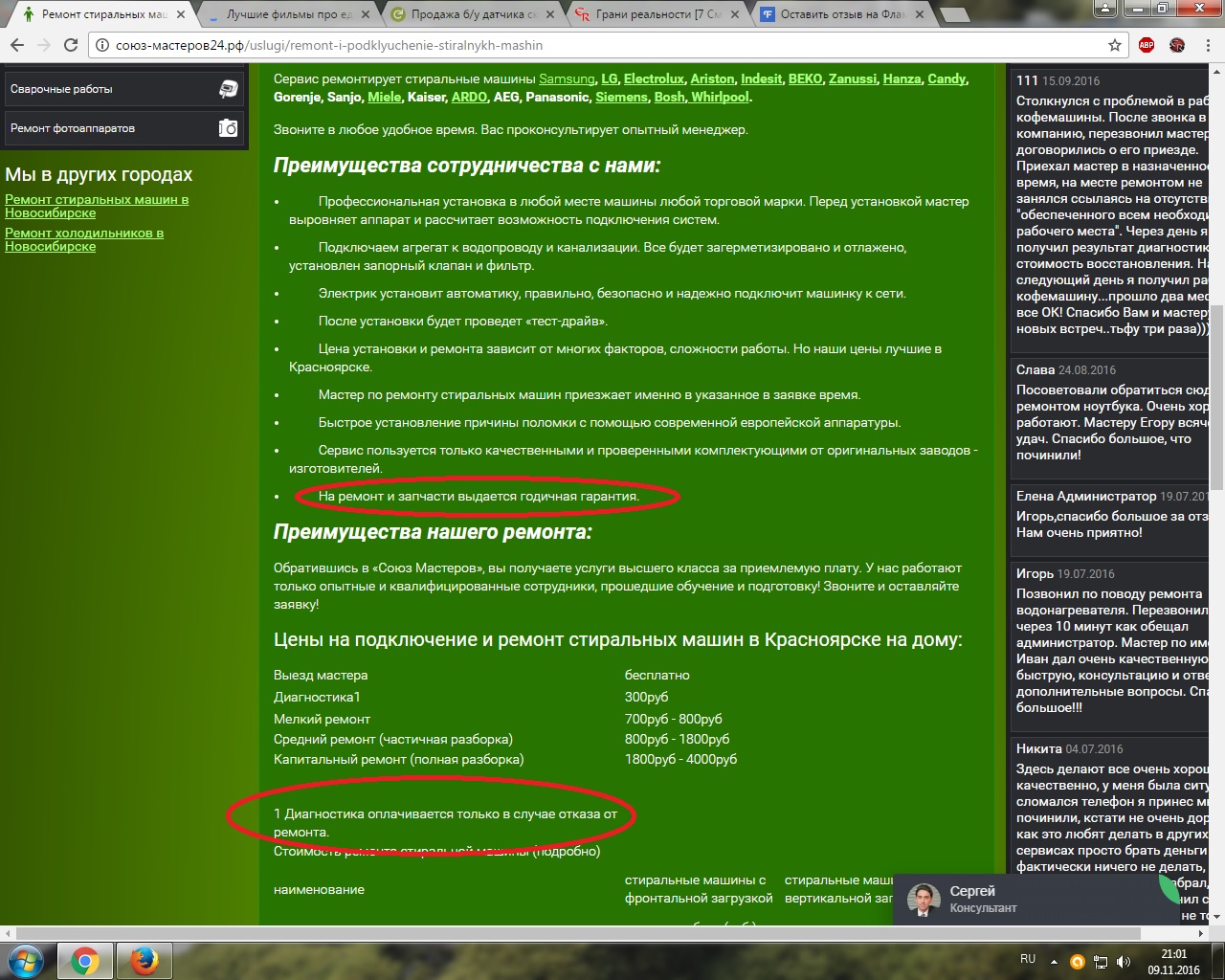This screenshot has width=1225, height=980.
Task: Click review author name 'Никита'
Action: point(1039,748)
